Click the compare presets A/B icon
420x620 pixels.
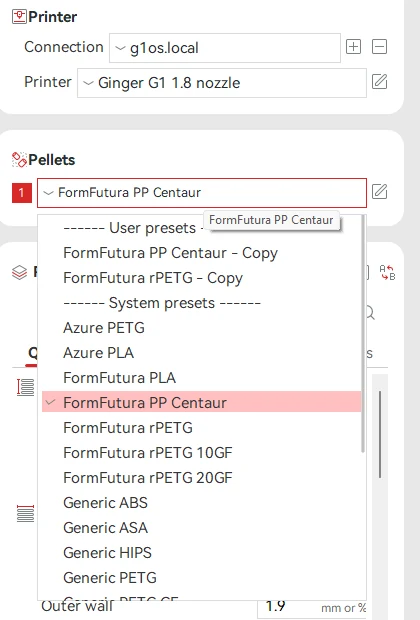[388, 273]
